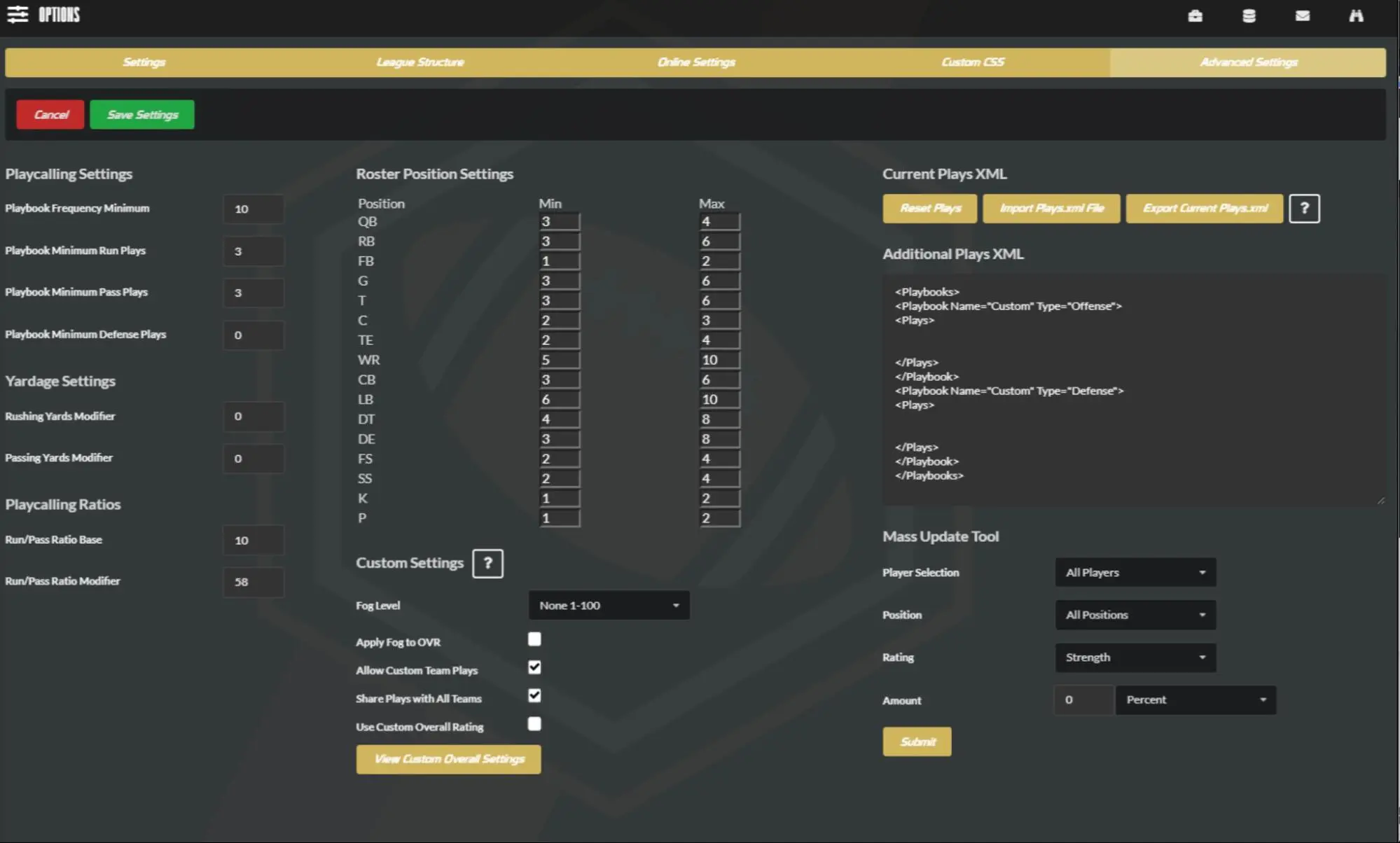Image resolution: width=1400 pixels, height=843 pixels.
Task: Click the Playbook Frequency Minimum field
Action: pyautogui.click(x=254, y=209)
